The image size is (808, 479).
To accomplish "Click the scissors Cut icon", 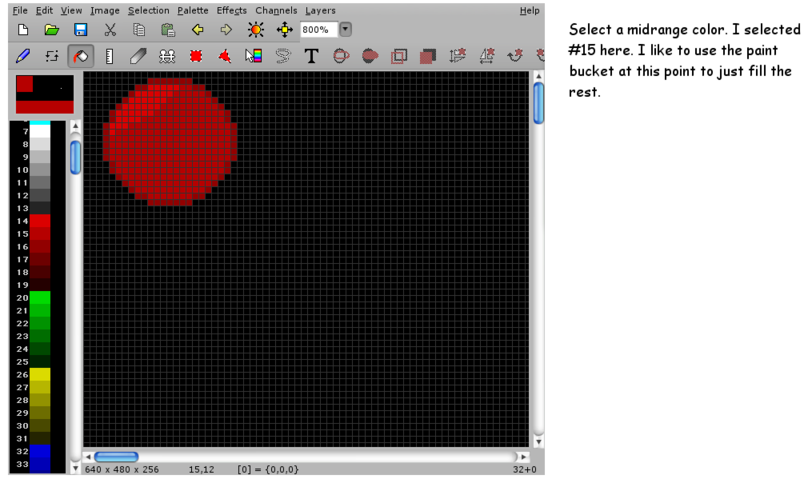I will (x=110, y=30).
